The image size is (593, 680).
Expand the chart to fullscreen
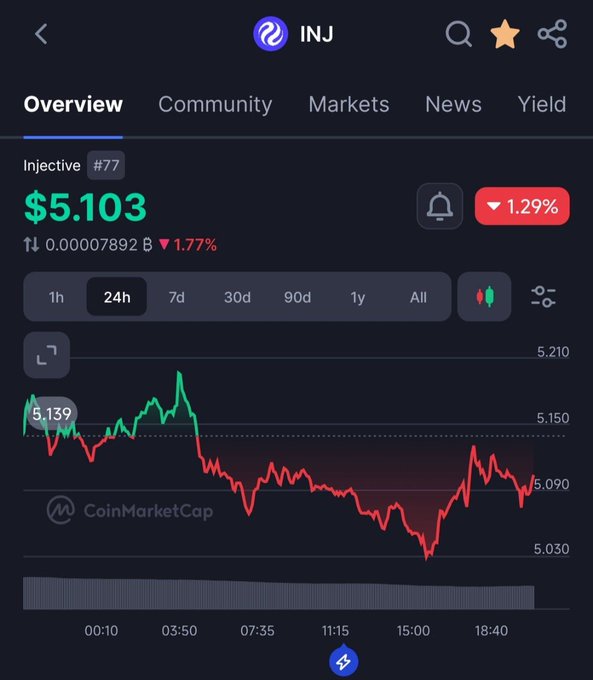click(46, 355)
